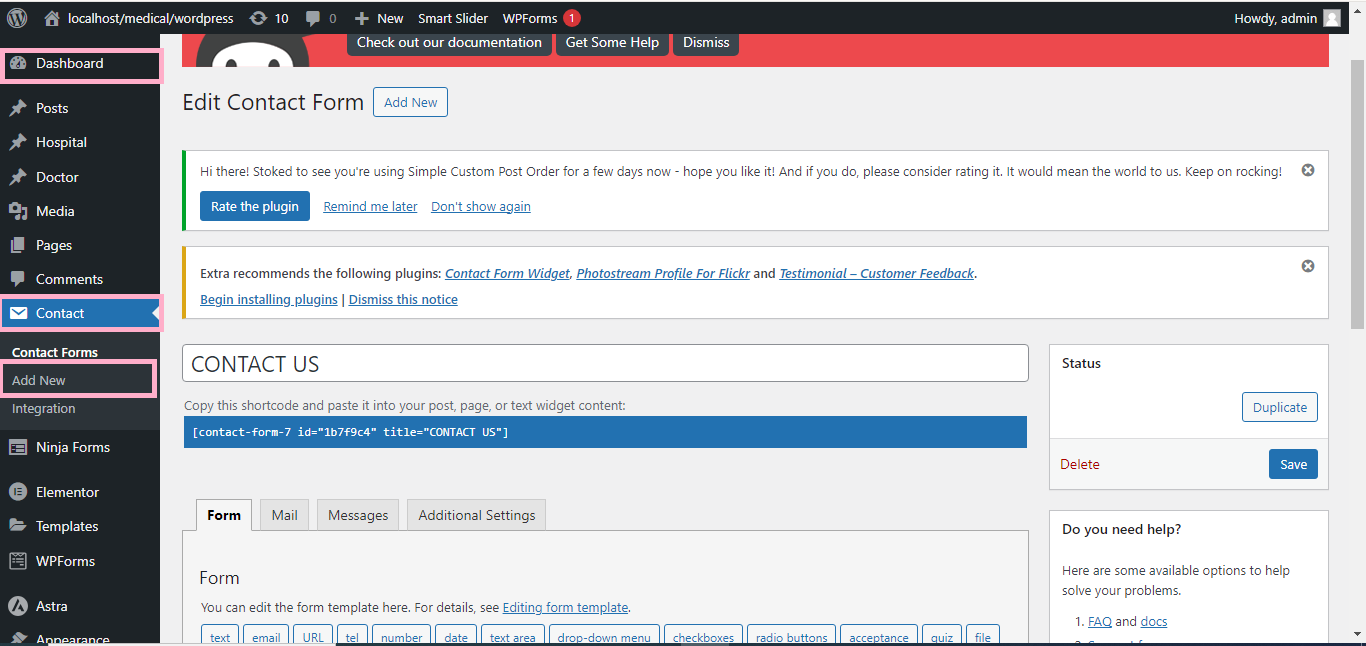
Task: Switch to the Mail tab
Action: (284, 515)
